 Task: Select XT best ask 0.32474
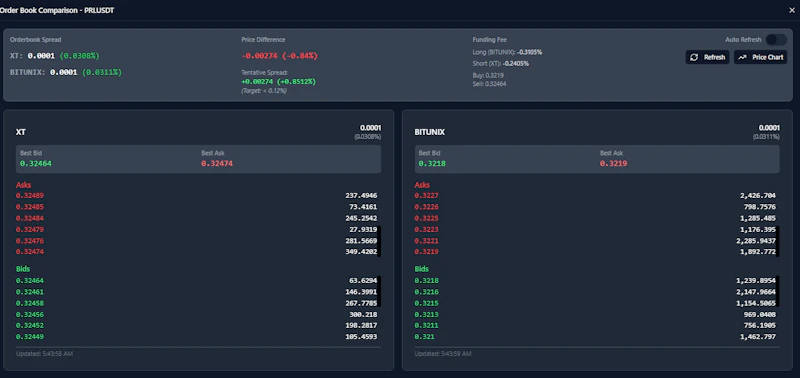(217, 164)
